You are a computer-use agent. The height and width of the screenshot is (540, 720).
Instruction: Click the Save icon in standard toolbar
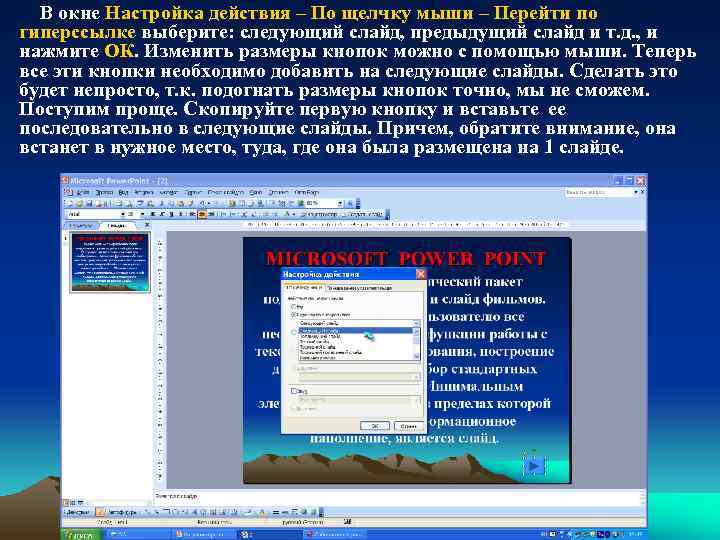(89, 203)
